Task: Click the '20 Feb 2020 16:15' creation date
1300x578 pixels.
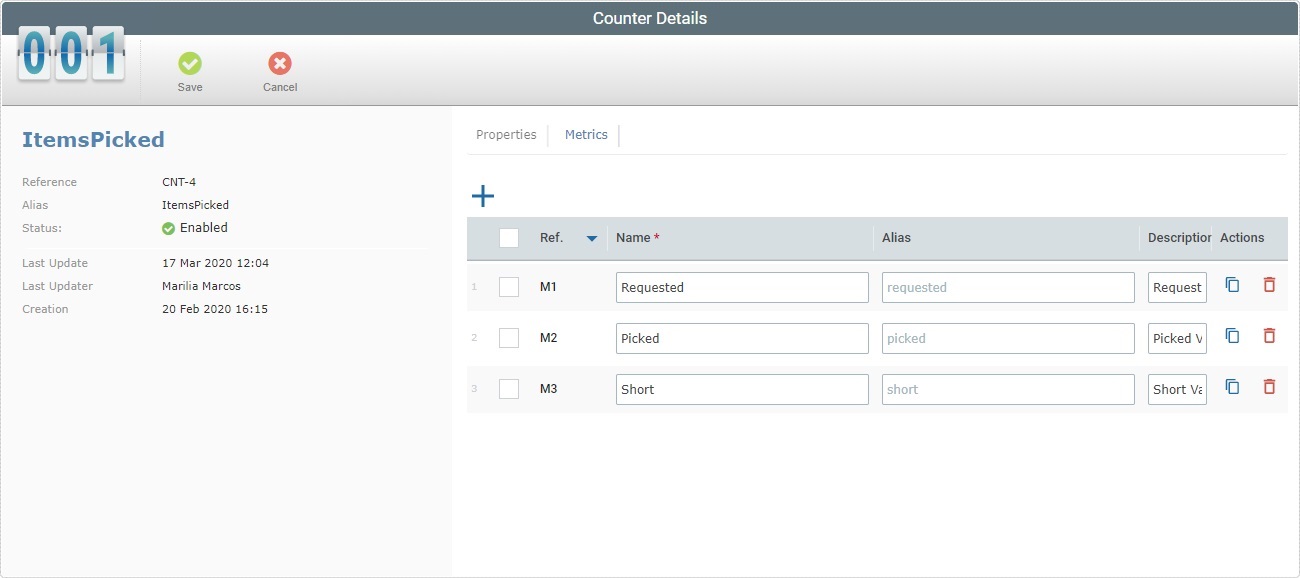Action: click(215, 309)
